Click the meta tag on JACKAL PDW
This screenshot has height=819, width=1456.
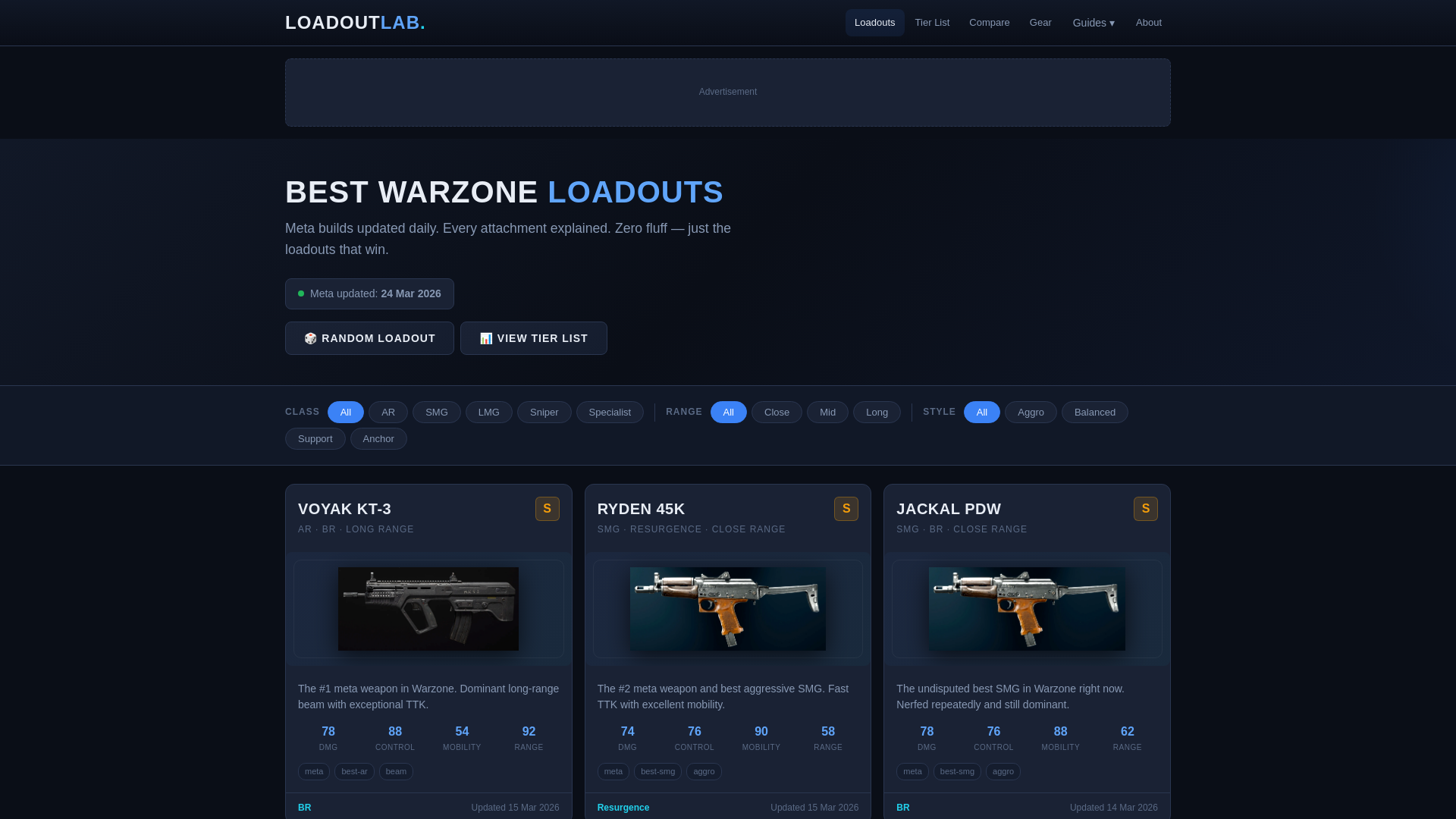coord(912,771)
